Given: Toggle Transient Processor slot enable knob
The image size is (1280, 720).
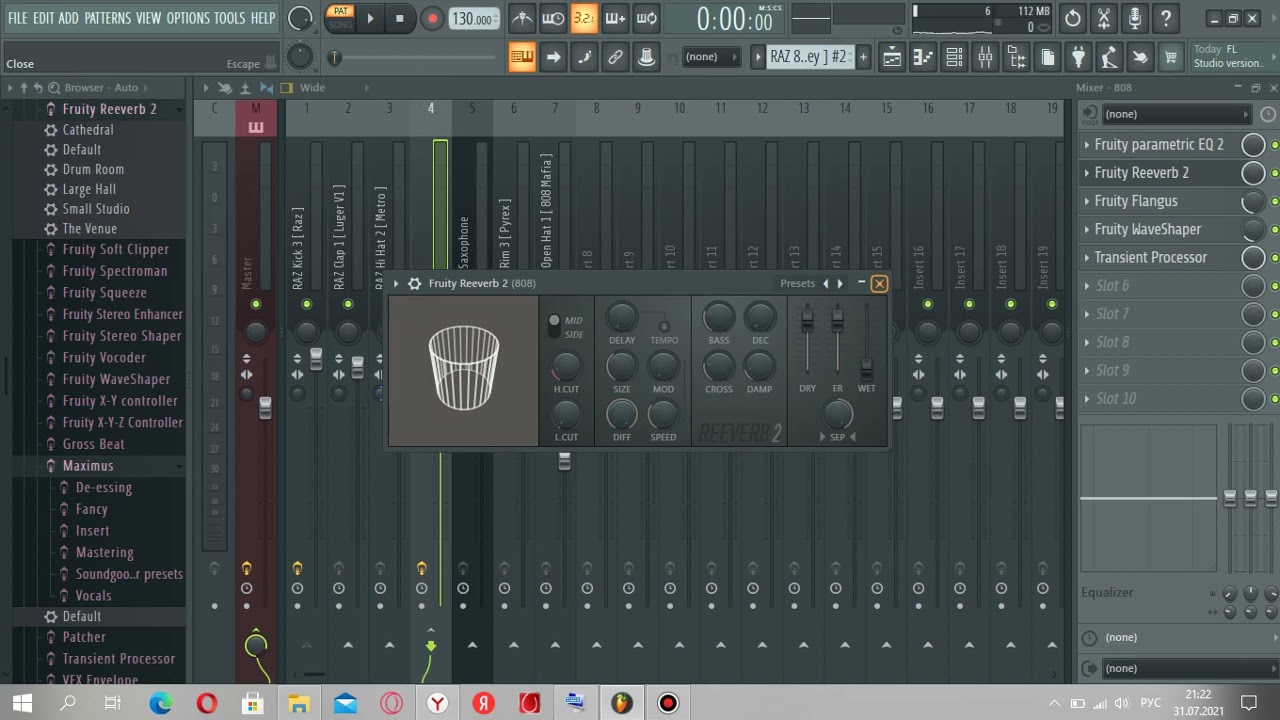Looking at the screenshot, I should click(x=1253, y=257).
